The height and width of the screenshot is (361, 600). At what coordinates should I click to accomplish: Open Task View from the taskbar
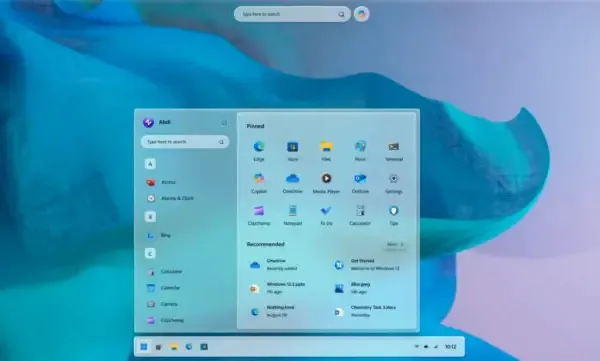tap(158, 347)
